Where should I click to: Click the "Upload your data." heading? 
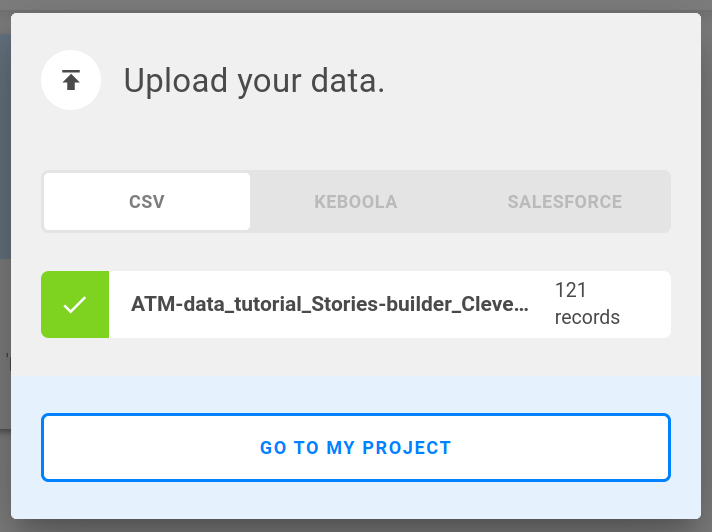pos(254,81)
